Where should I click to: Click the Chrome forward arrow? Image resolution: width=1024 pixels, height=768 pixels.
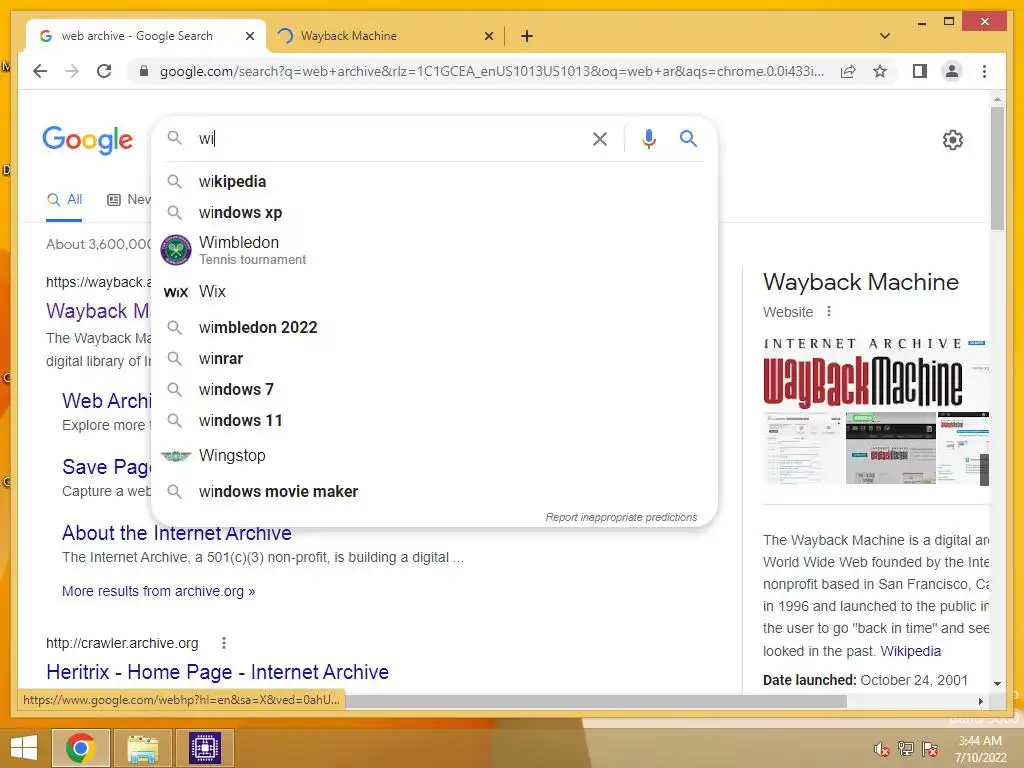point(72,71)
